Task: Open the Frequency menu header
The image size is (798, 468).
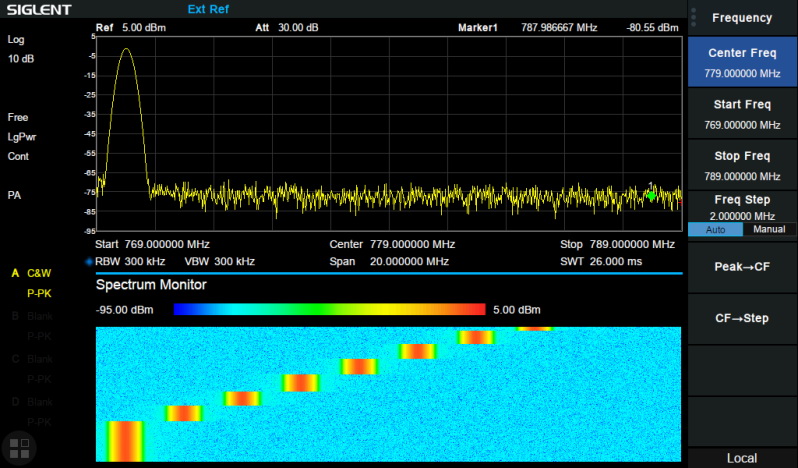Action: point(741,18)
